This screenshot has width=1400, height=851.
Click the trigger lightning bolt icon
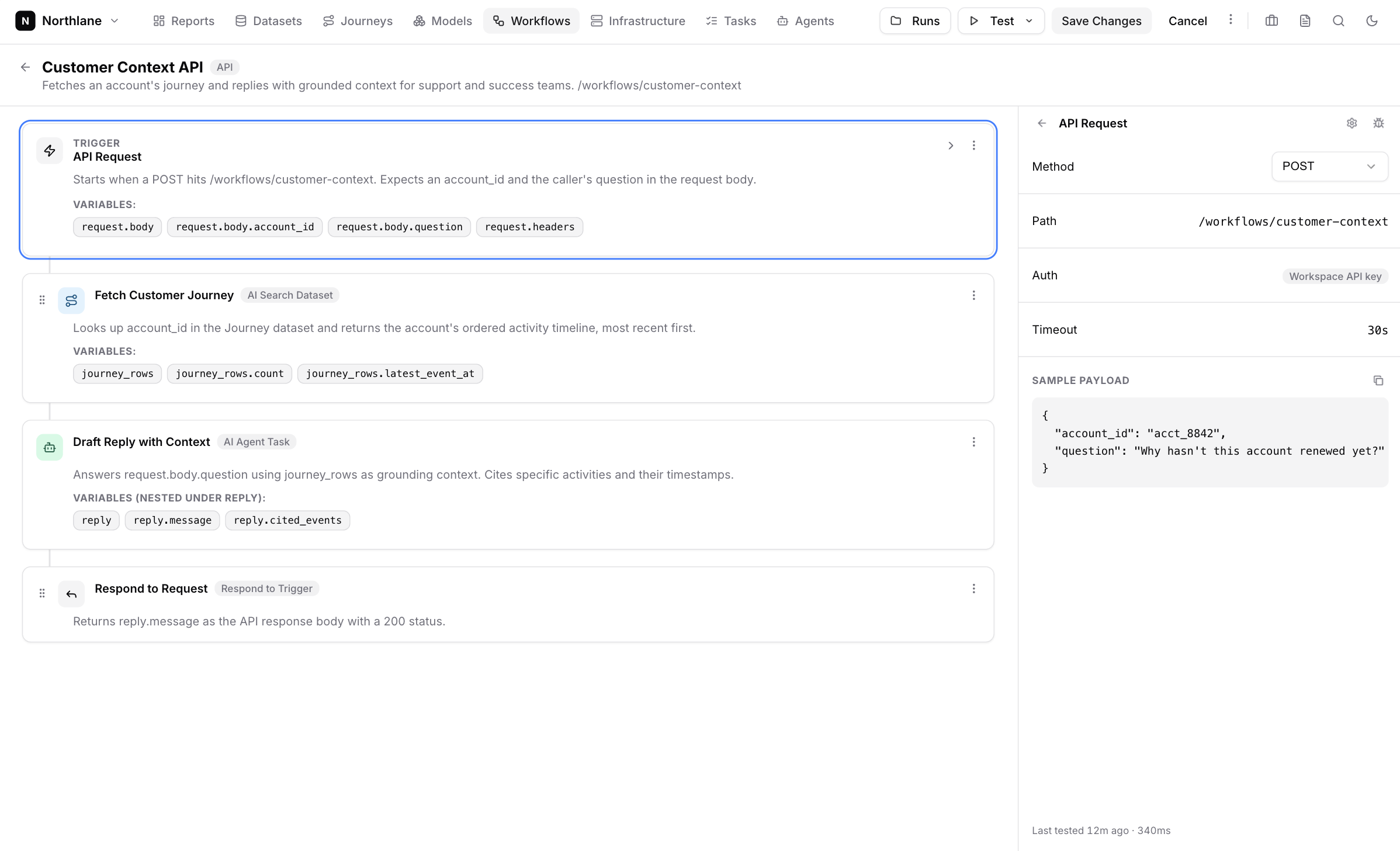(x=50, y=151)
